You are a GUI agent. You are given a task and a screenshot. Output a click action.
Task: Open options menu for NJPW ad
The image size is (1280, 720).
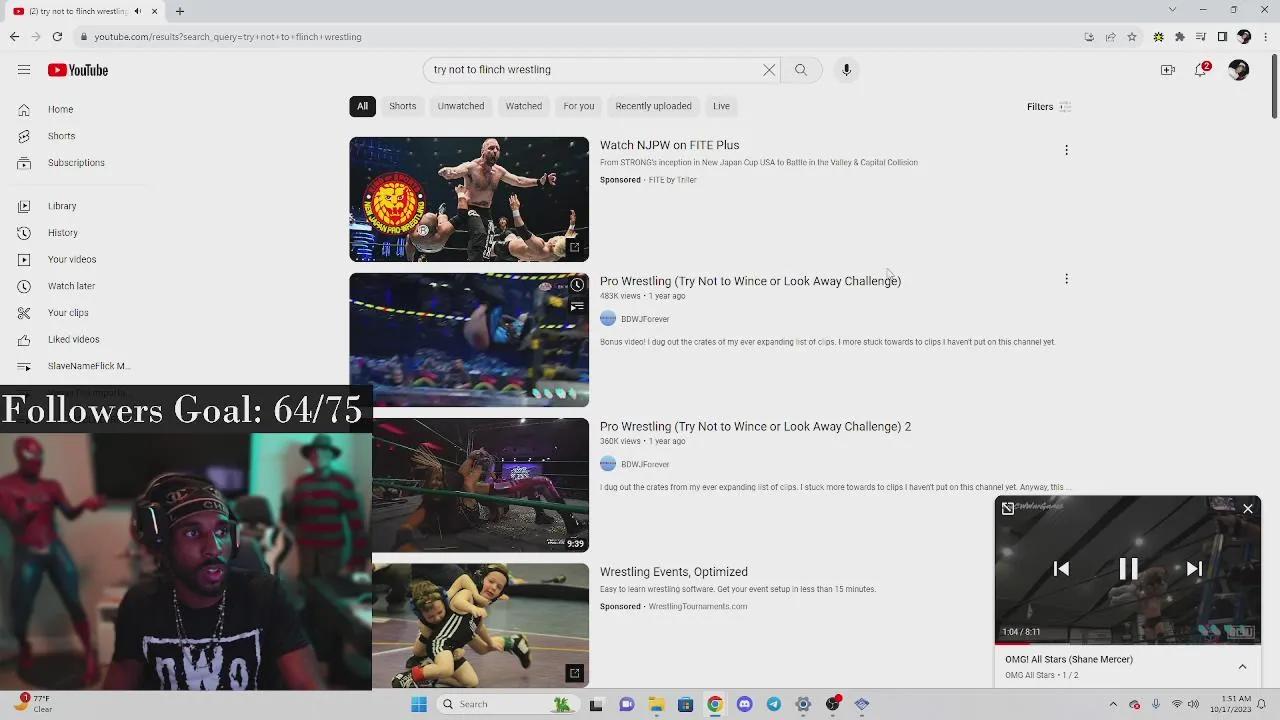[1066, 150]
